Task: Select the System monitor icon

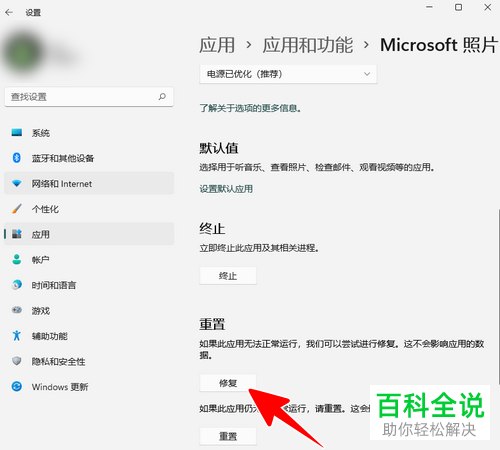Action: pos(17,133)
